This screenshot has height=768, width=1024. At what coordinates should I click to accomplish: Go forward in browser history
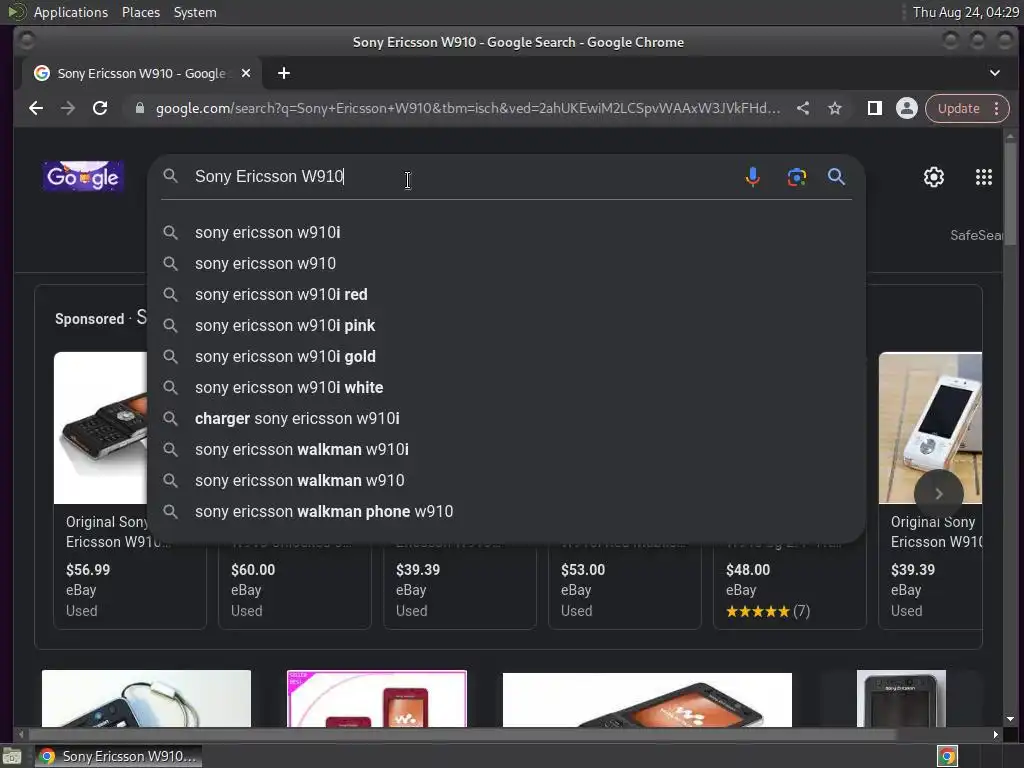point(68,108)
